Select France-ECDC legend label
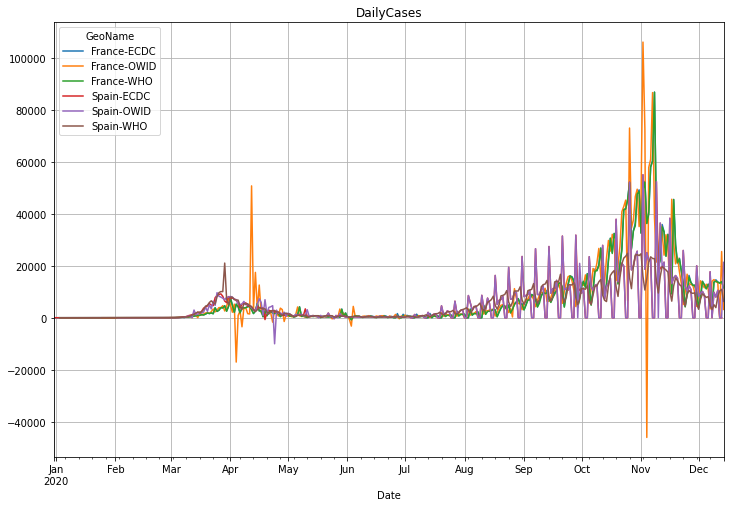 123,51
